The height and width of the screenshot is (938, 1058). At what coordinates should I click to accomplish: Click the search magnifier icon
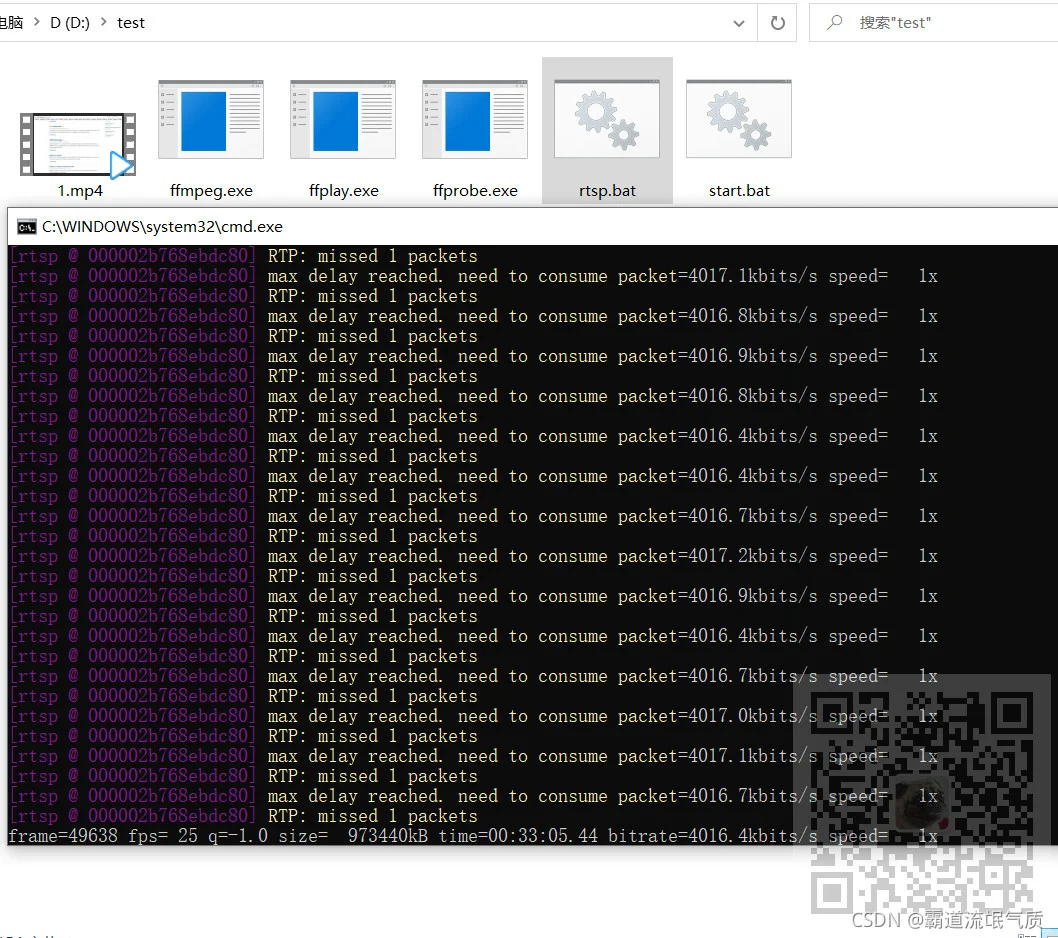click(835, 22)
